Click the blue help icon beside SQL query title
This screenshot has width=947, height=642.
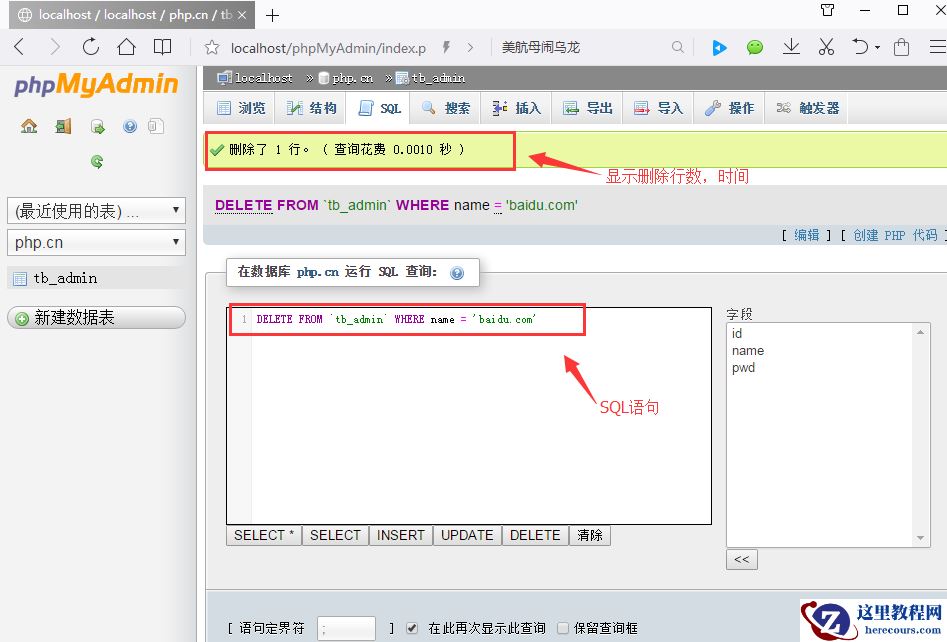click(x=457, y=273)
